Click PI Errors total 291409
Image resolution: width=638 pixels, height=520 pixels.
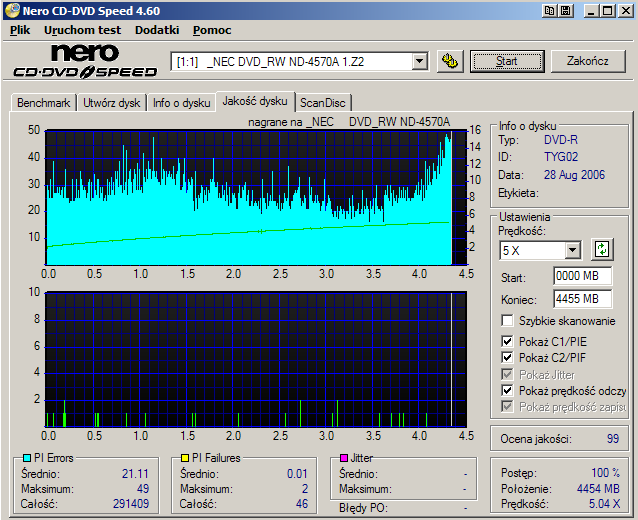coord(131,504)
